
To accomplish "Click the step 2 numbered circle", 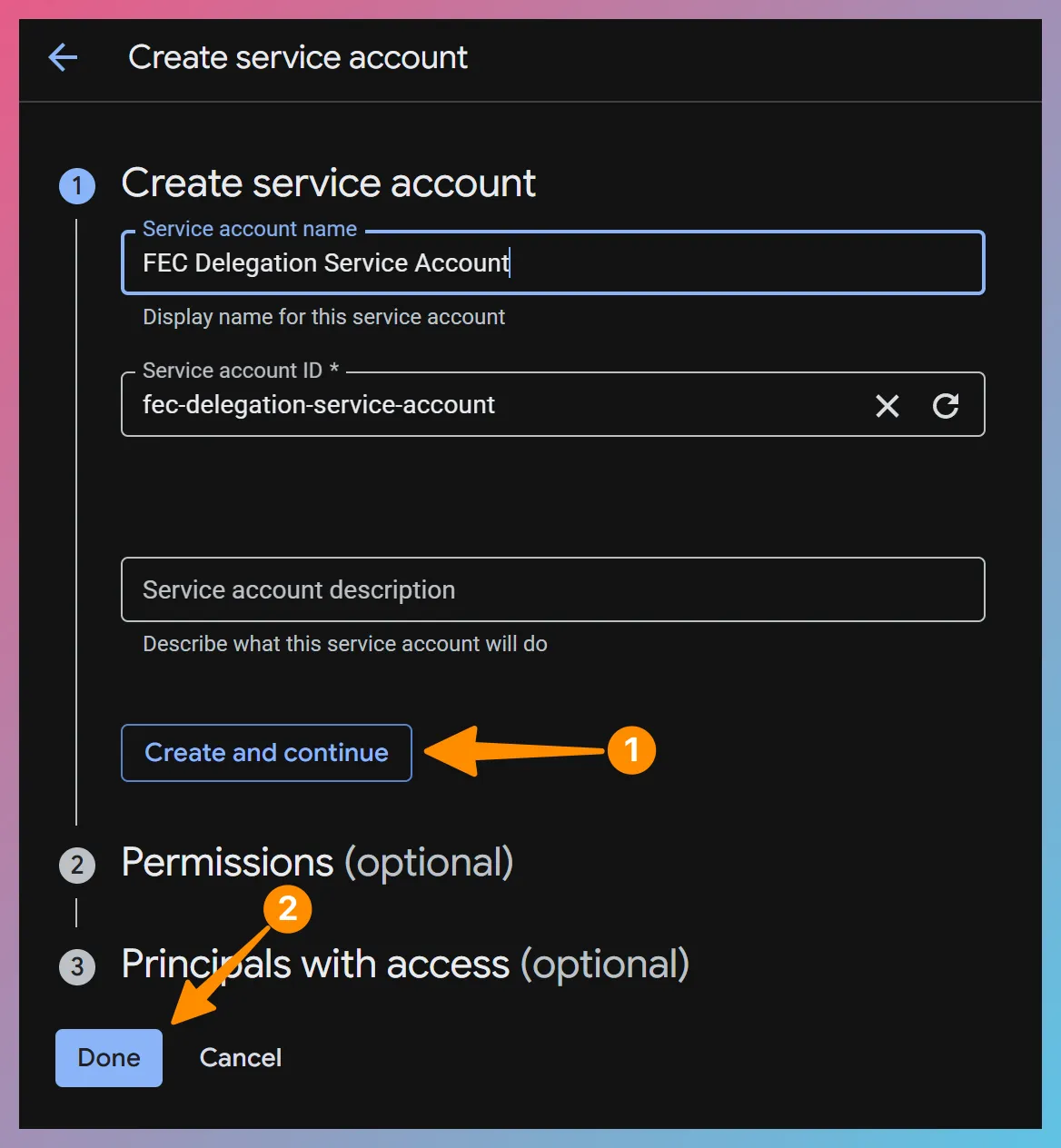I will click(77, 865).
